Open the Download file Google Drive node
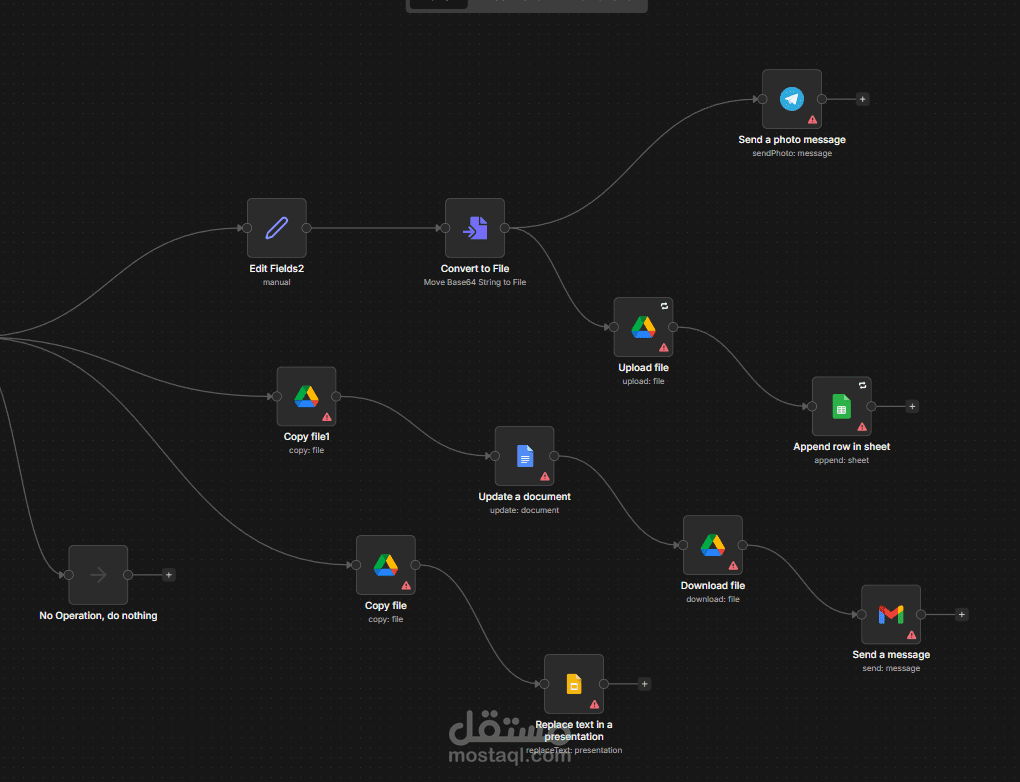This screenshot has width=1020, height=782. 713,545
